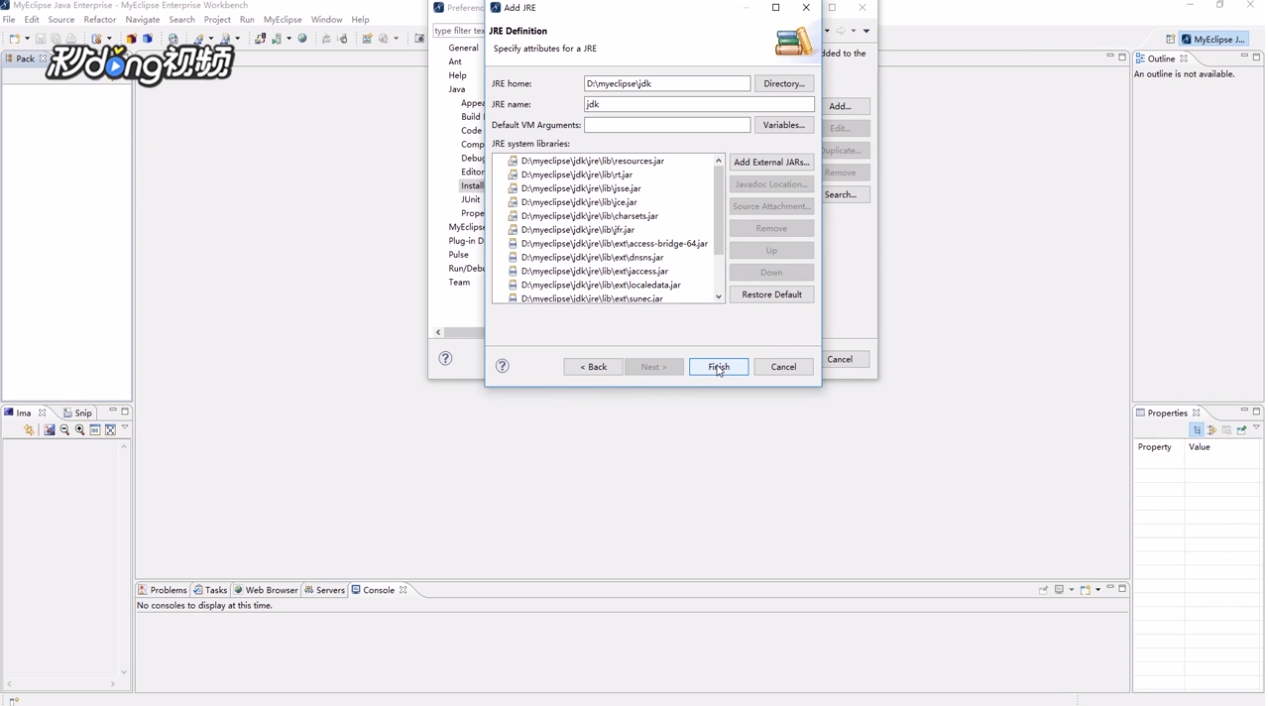This screenshot has height=706, width=1268.
Task: Switch to the Tasks tab
Action: (211, 590)
